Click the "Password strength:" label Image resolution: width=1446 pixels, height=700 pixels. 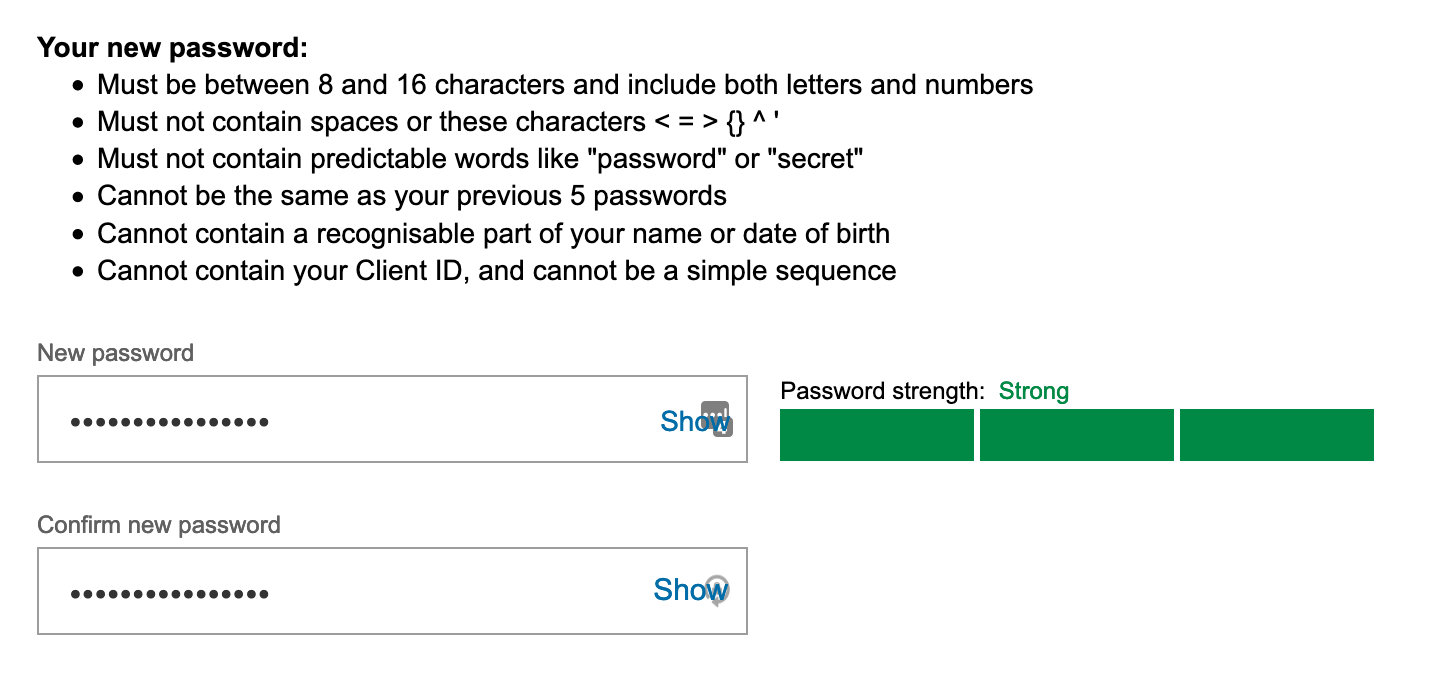pos(882,391)
